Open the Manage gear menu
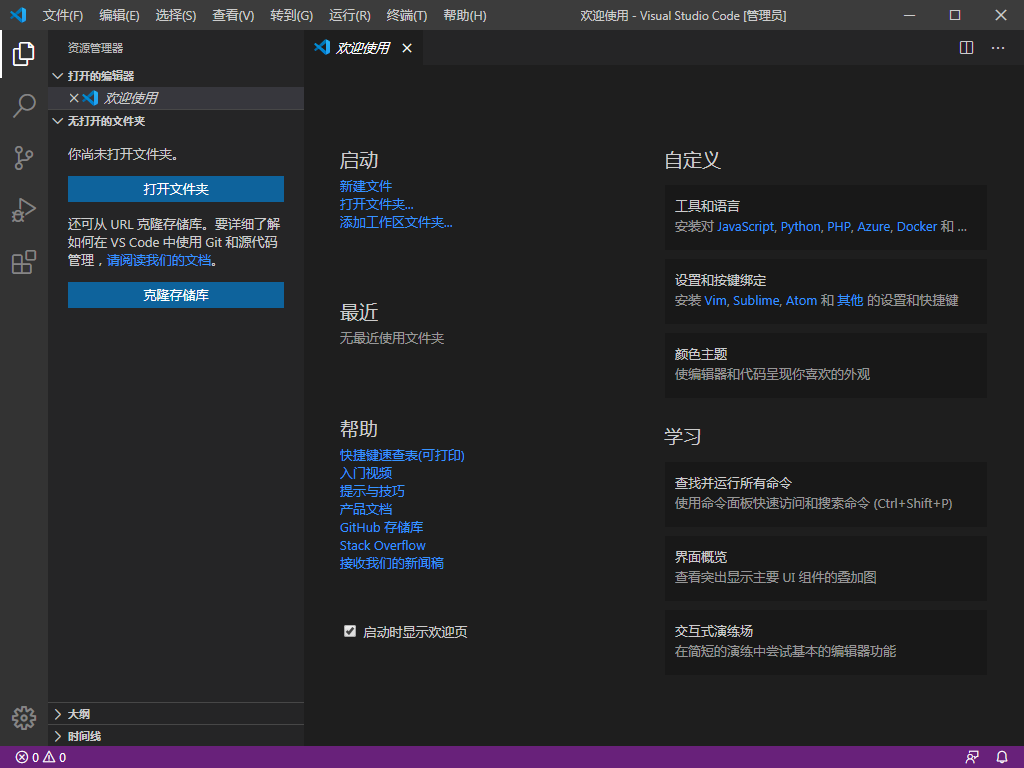 click(x=23, y=717)
